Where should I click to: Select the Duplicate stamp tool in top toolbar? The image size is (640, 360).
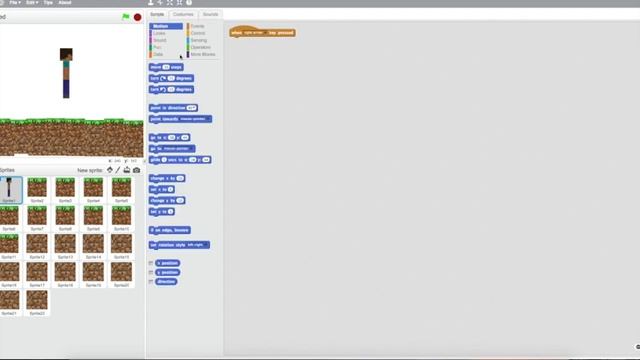151,2
